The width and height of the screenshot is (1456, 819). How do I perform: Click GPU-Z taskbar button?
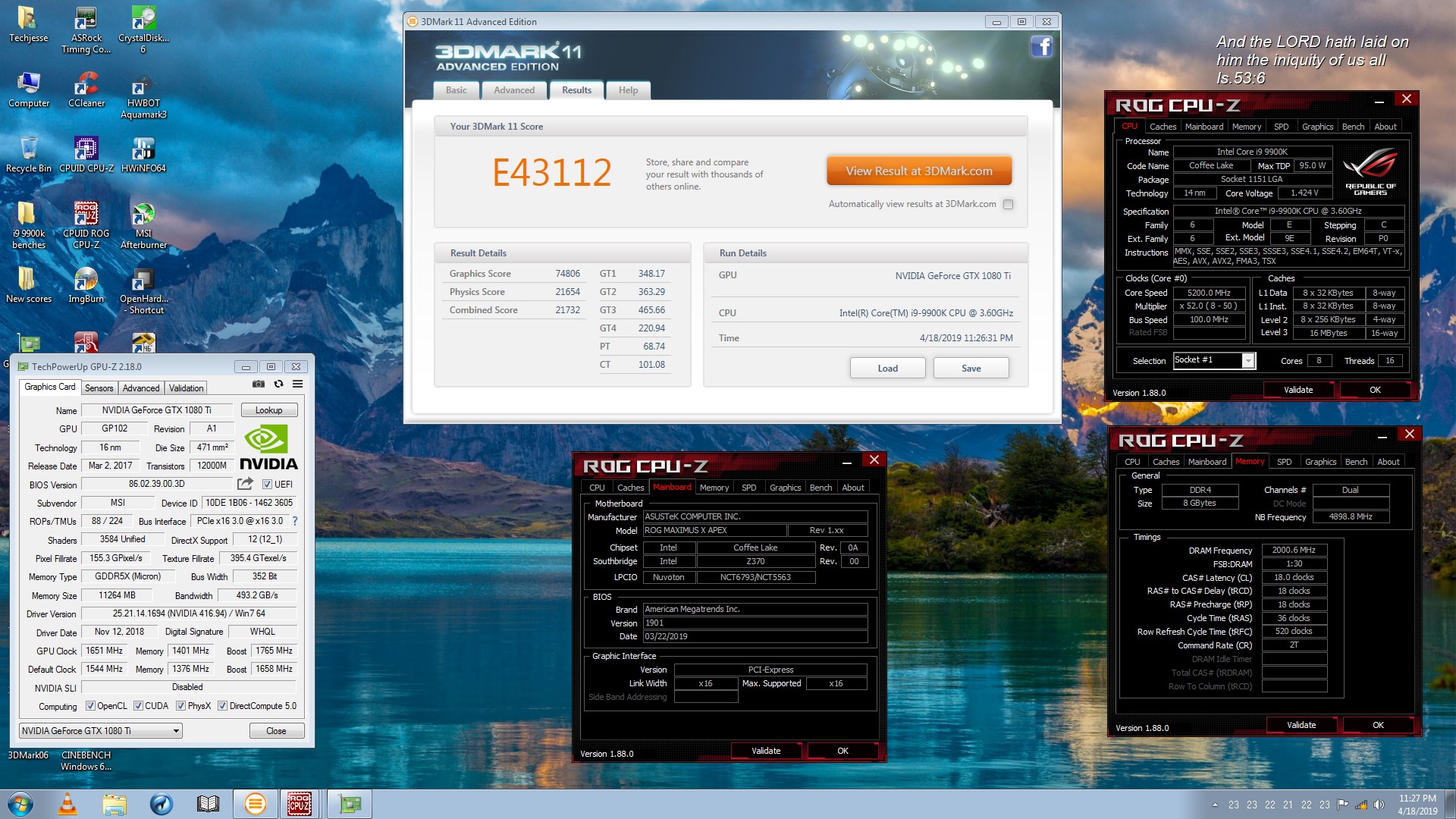click(x=350, y=804)
